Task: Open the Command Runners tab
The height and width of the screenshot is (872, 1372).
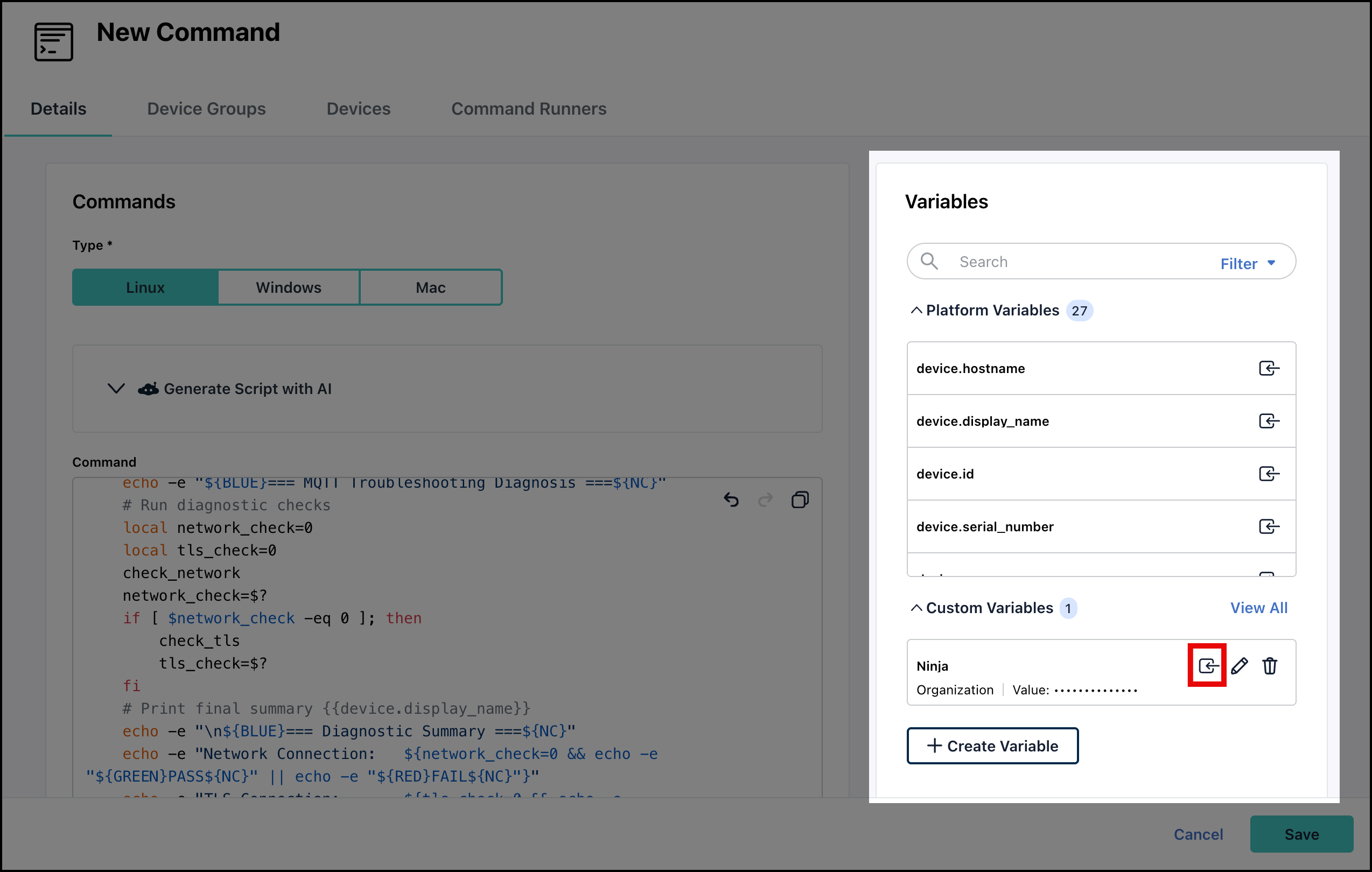Action: [529, 108]
